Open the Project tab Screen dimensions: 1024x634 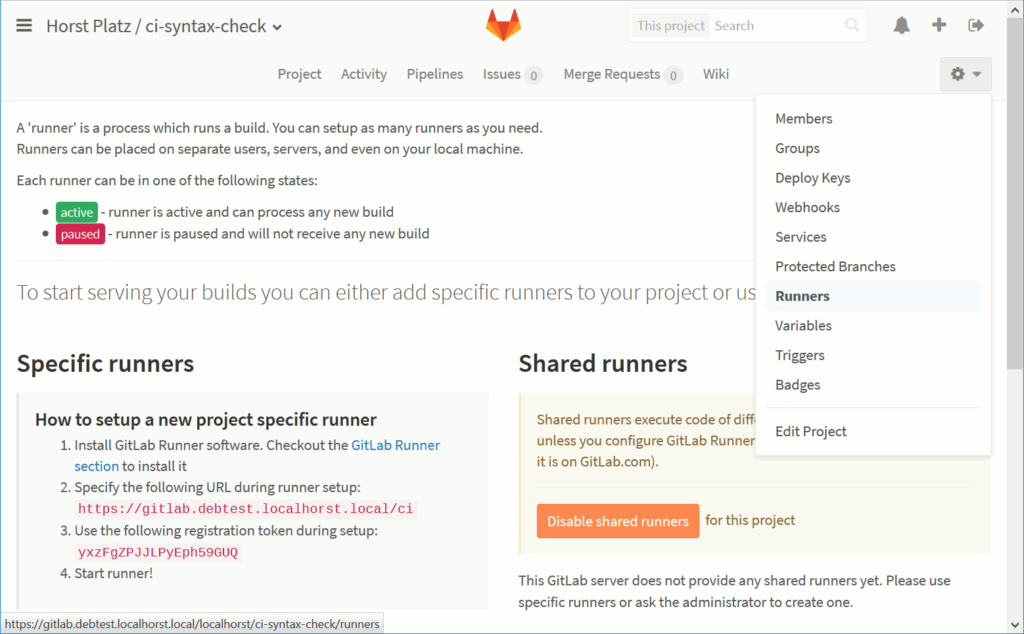click(299, 74)
